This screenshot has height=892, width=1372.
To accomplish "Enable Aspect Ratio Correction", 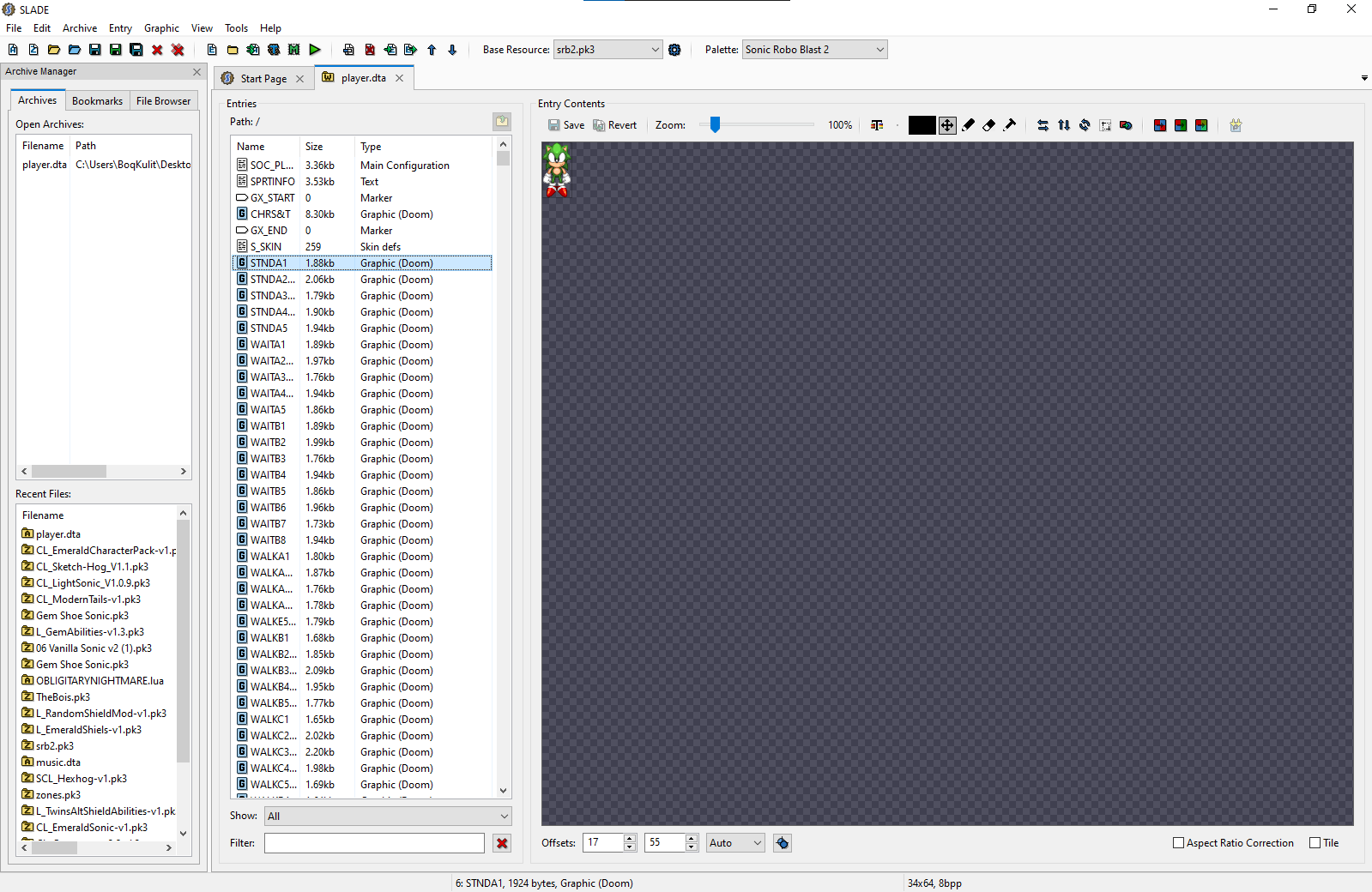I will tap(1233, 843).
